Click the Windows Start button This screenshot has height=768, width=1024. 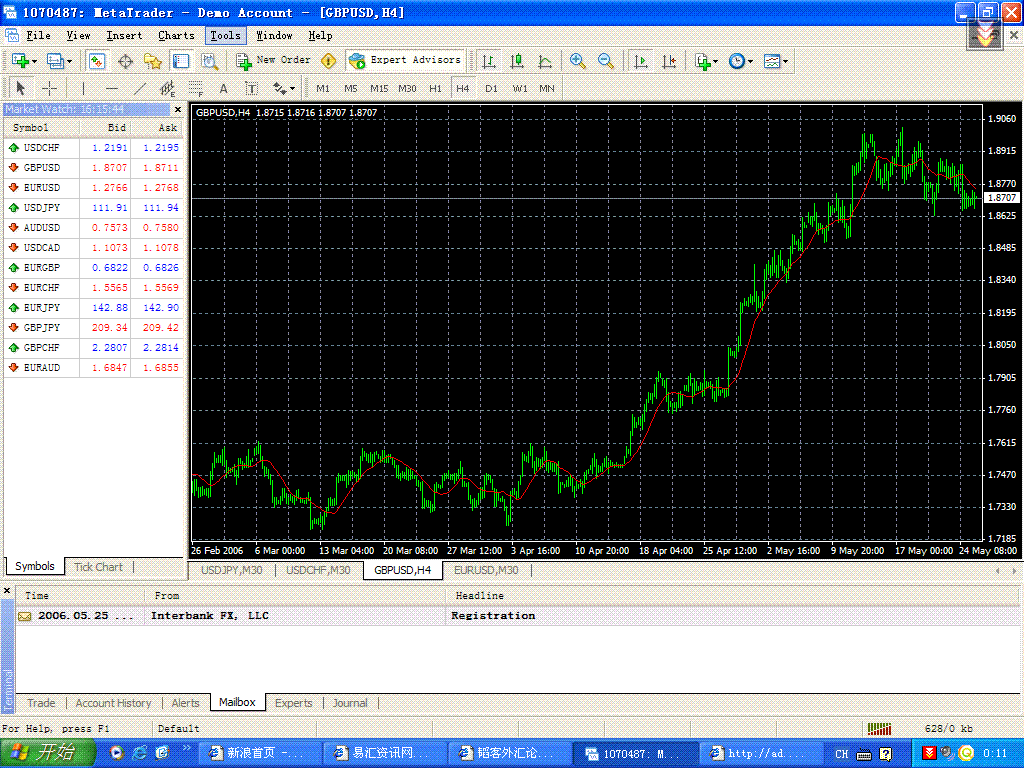[x=48, y=752]
